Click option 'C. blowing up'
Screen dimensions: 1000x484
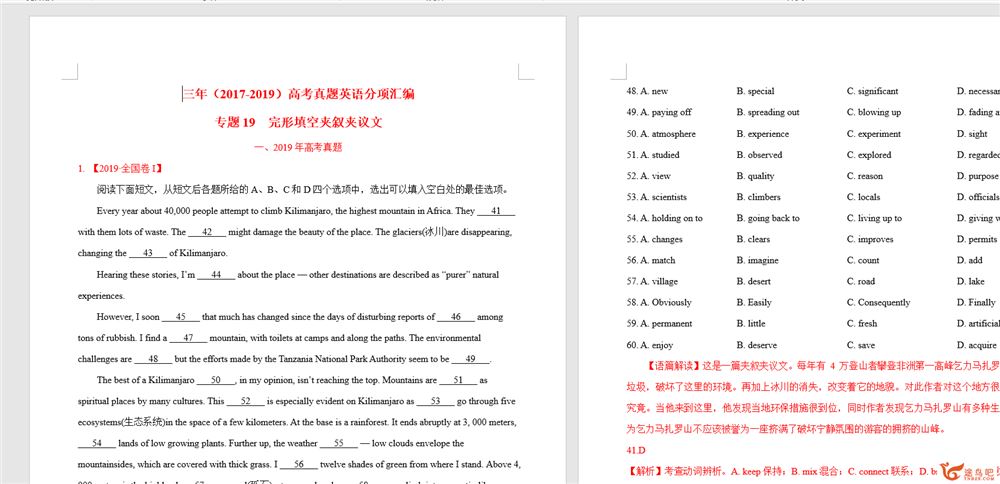click(x=874, y=112)
